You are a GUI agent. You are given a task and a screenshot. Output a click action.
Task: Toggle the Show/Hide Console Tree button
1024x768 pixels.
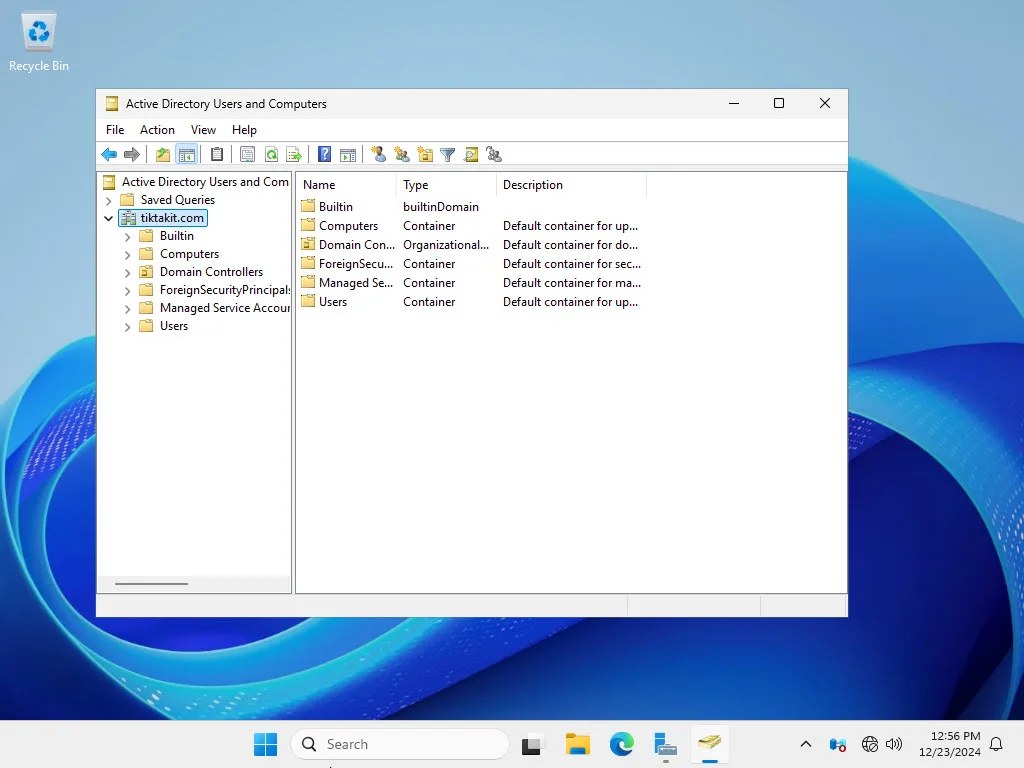point(187,154)
